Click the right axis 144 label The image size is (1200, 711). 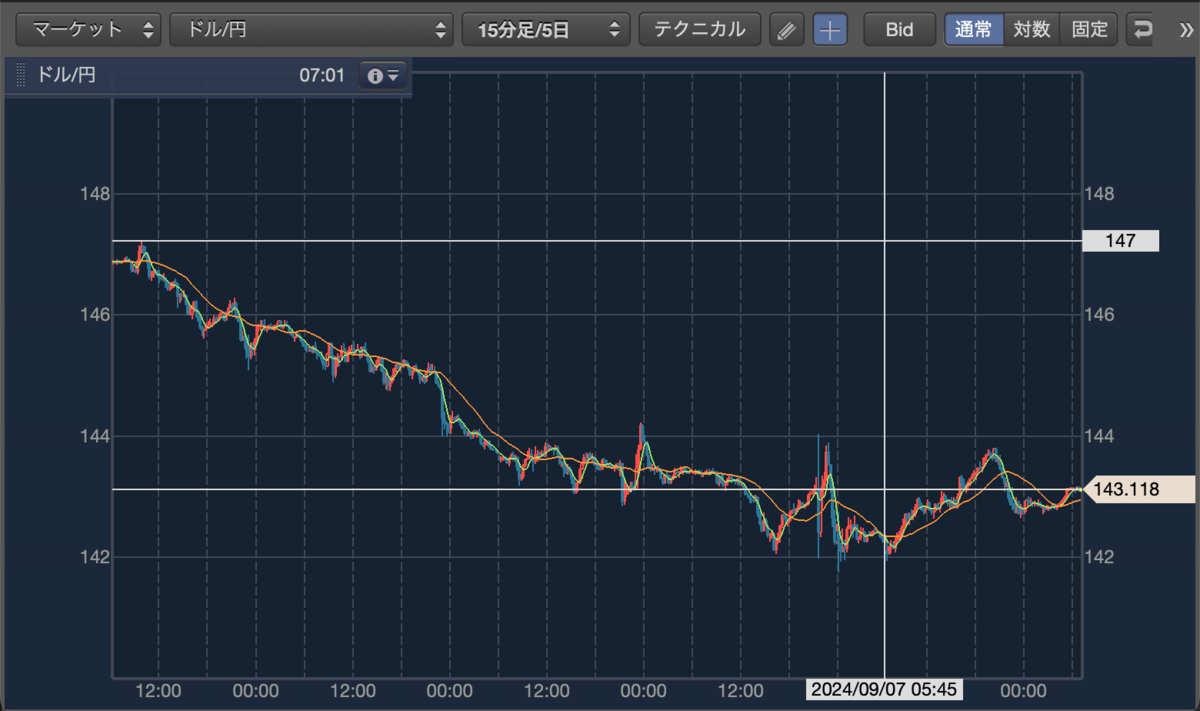[x=1099, y=436]
